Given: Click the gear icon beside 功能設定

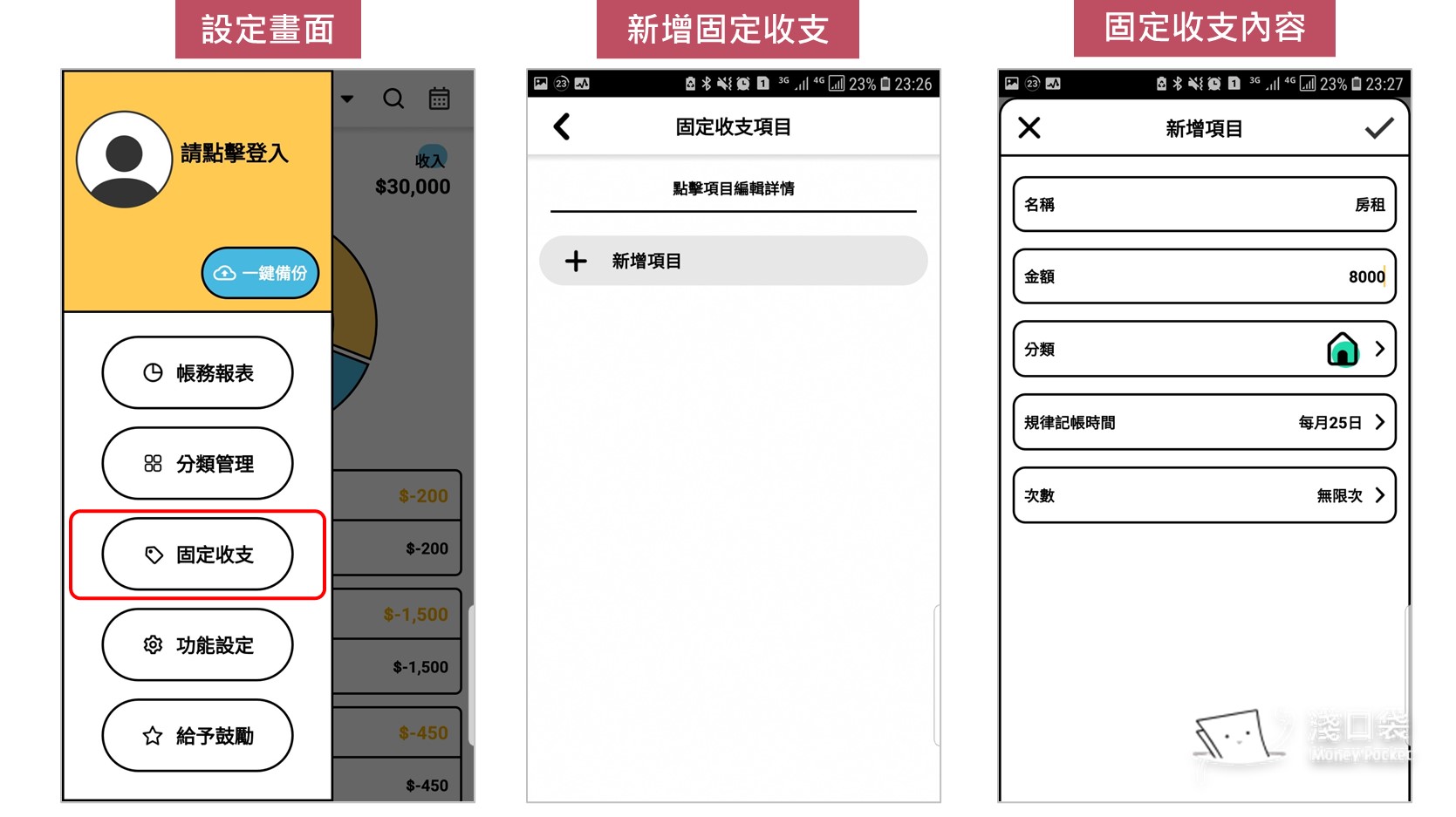Looking at the screenshot, I should (153, 644).
